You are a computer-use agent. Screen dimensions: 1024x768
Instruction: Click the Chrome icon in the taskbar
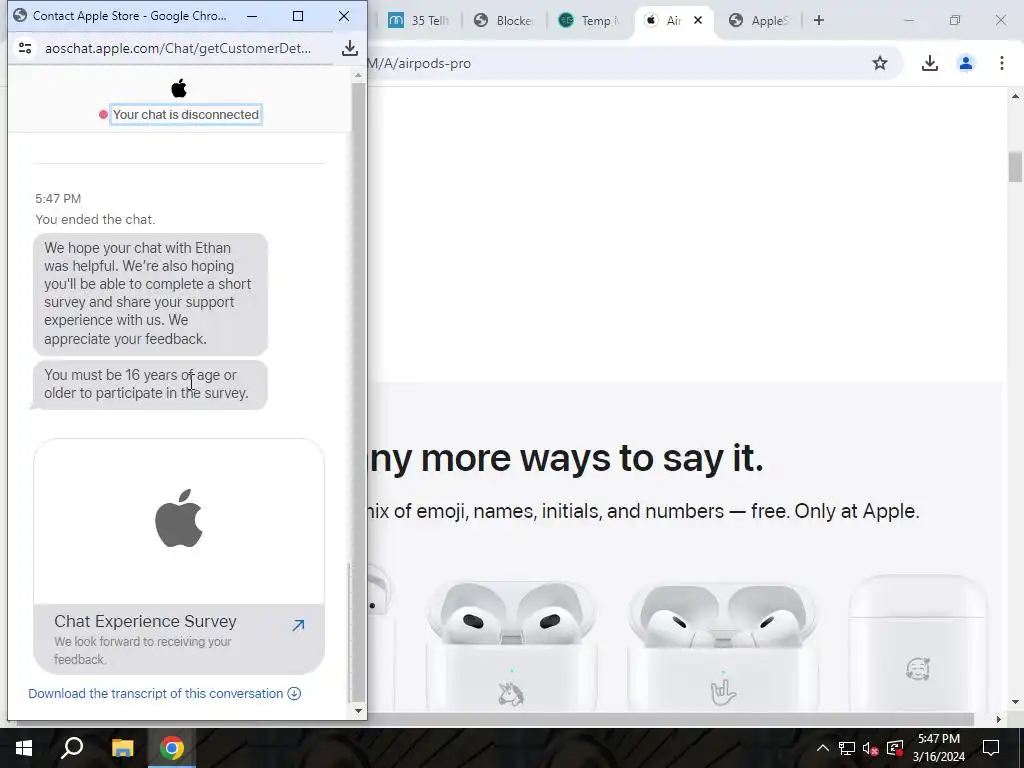[x=172, y=748]
